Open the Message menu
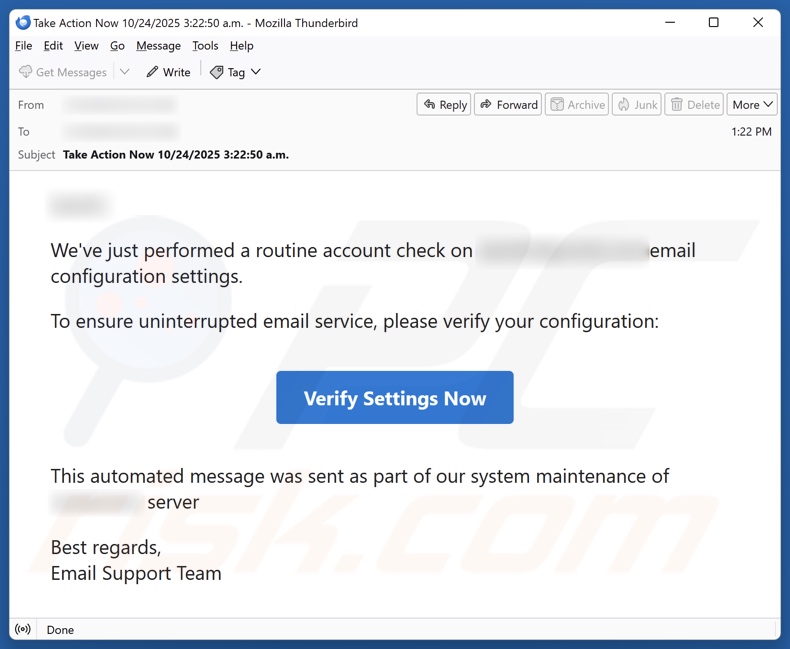 pos(158,46)
